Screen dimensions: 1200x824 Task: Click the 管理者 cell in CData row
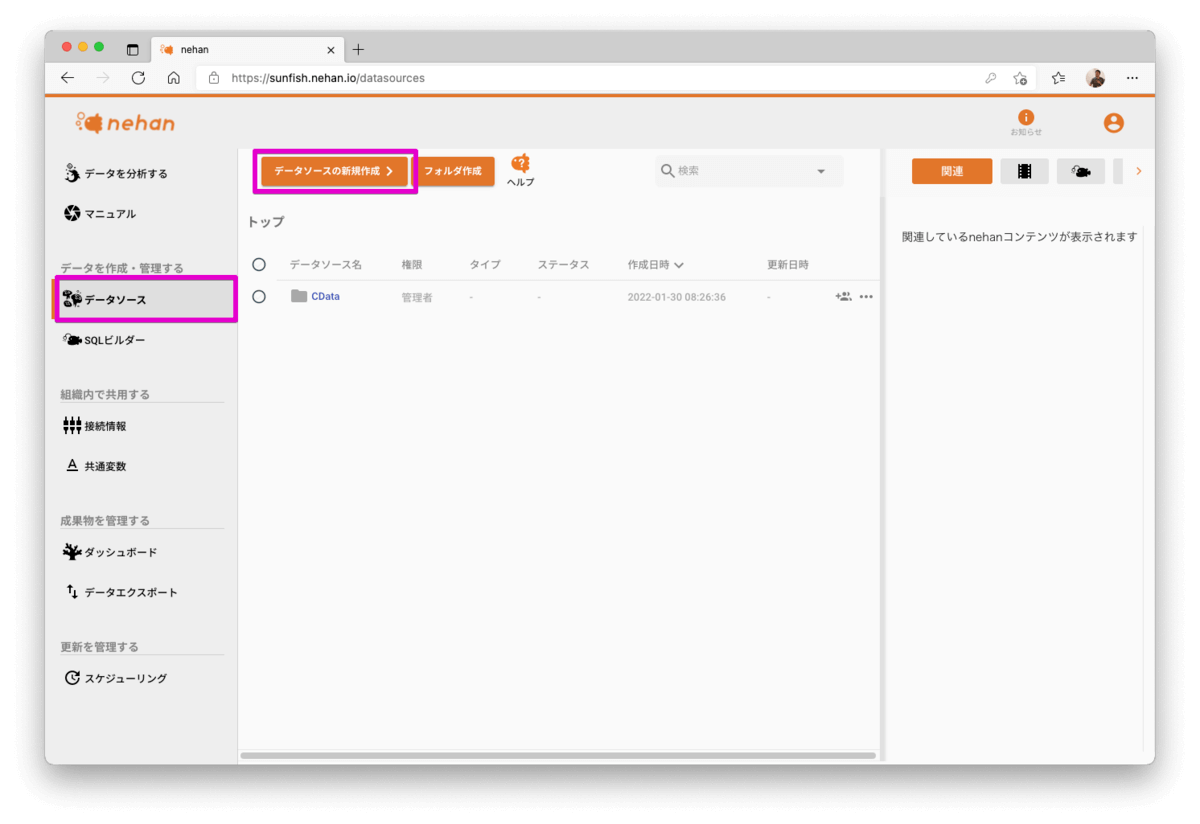pos(417,297)
